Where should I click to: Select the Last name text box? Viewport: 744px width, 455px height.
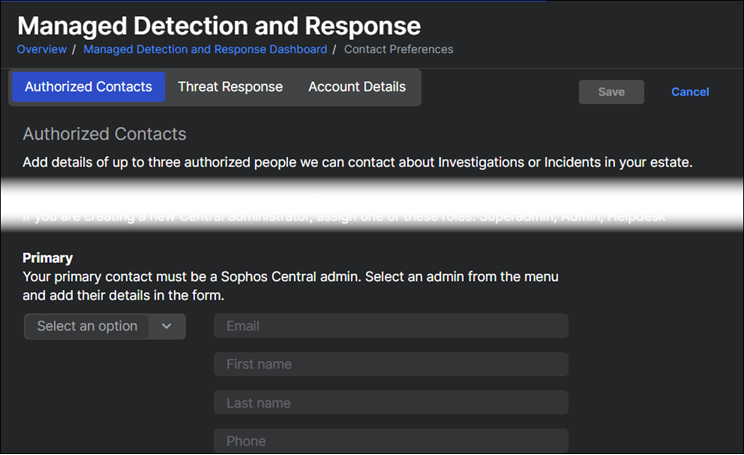[x=390, y=403]
